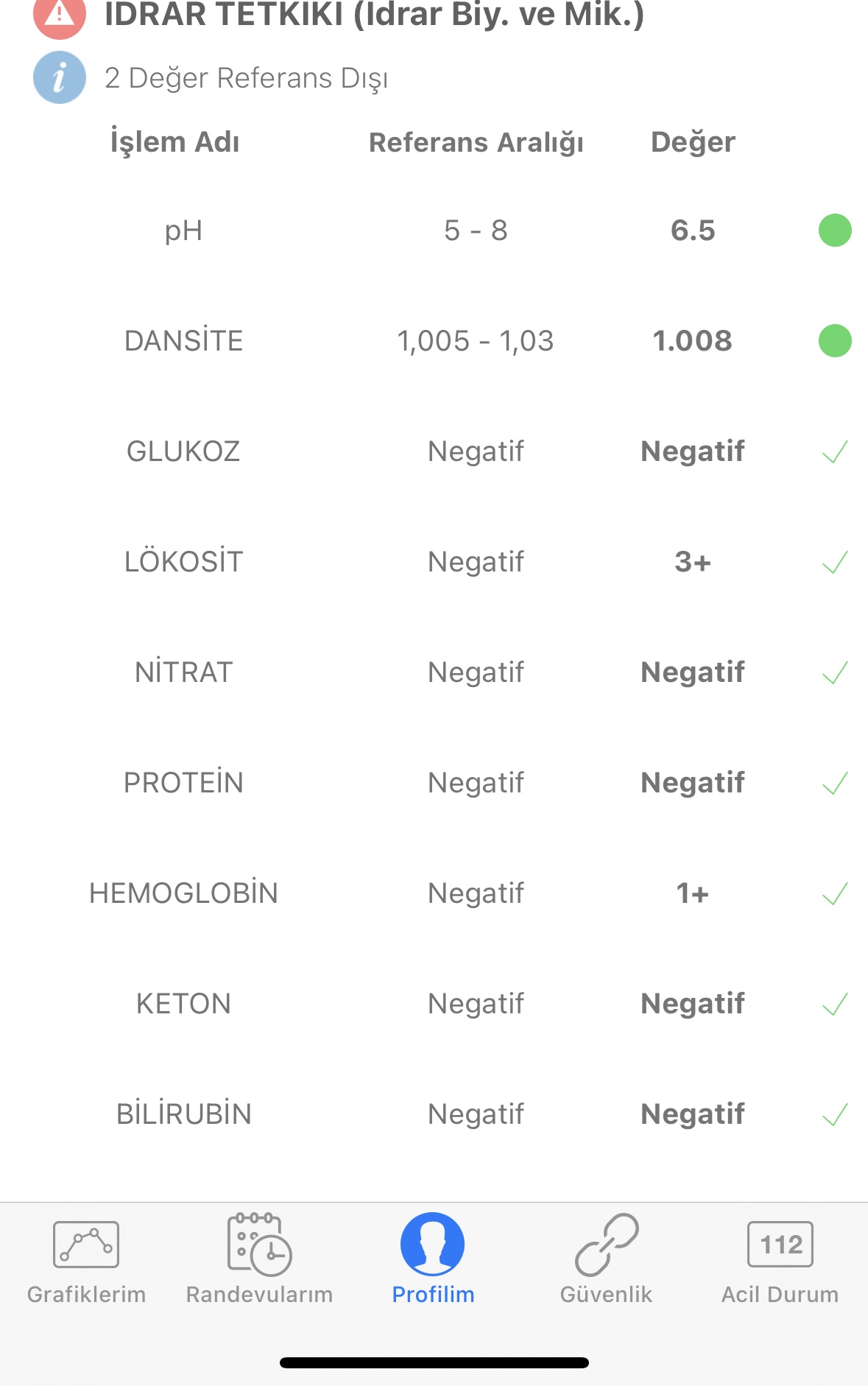Select the İDRAR TETKİKİ heading

tap(374, 15)
